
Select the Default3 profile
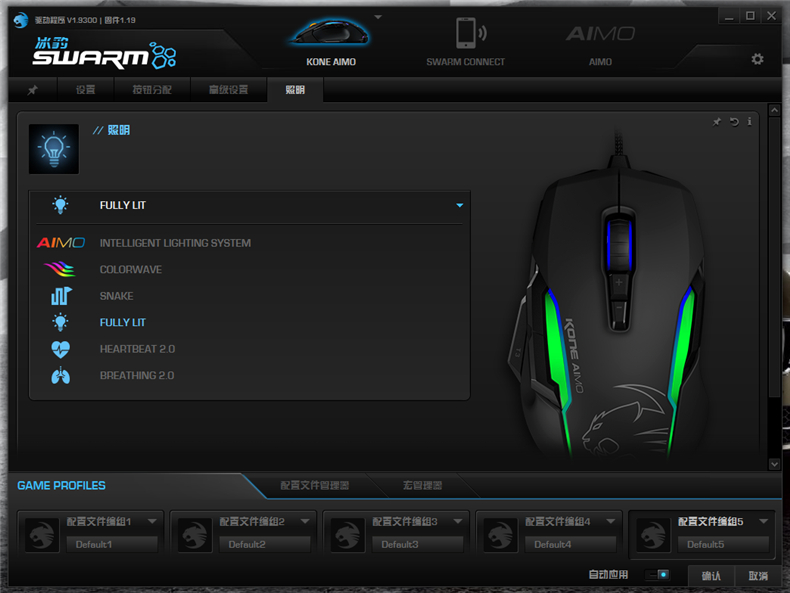pos(418,544)
